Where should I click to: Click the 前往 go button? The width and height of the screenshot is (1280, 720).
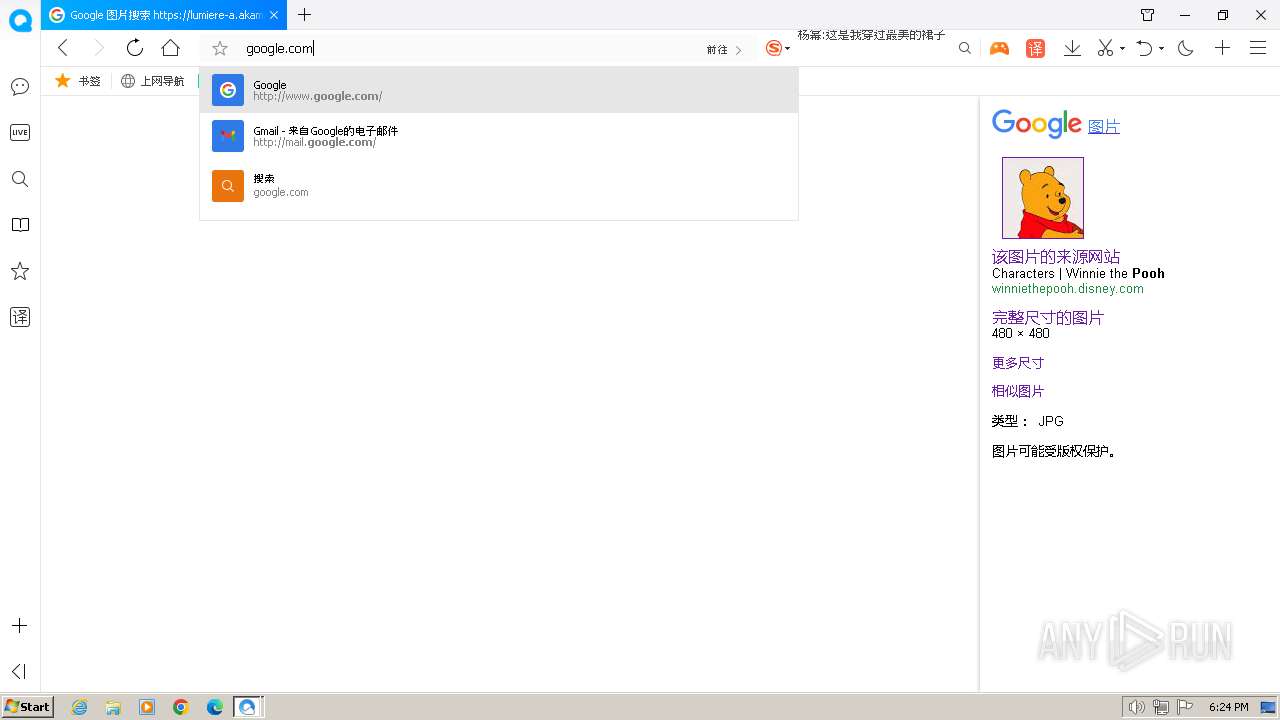pos(724,49)
